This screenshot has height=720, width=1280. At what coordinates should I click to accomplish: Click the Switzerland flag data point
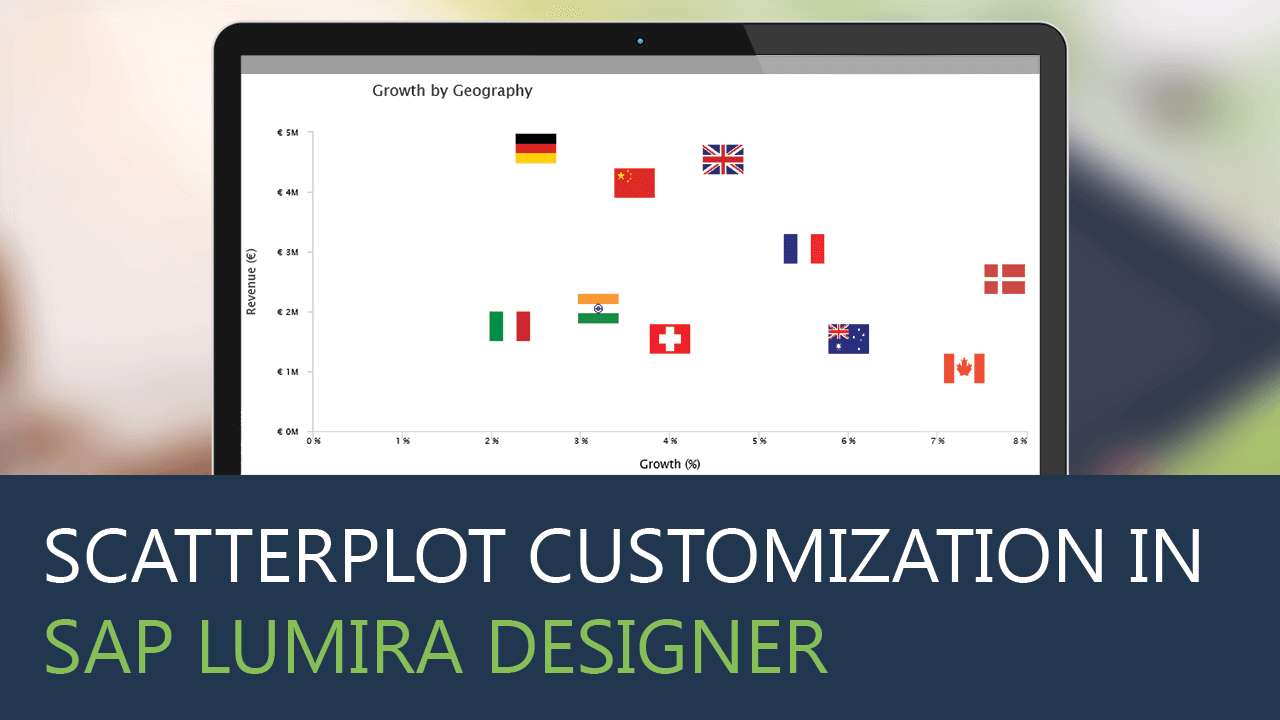[669, 337]
